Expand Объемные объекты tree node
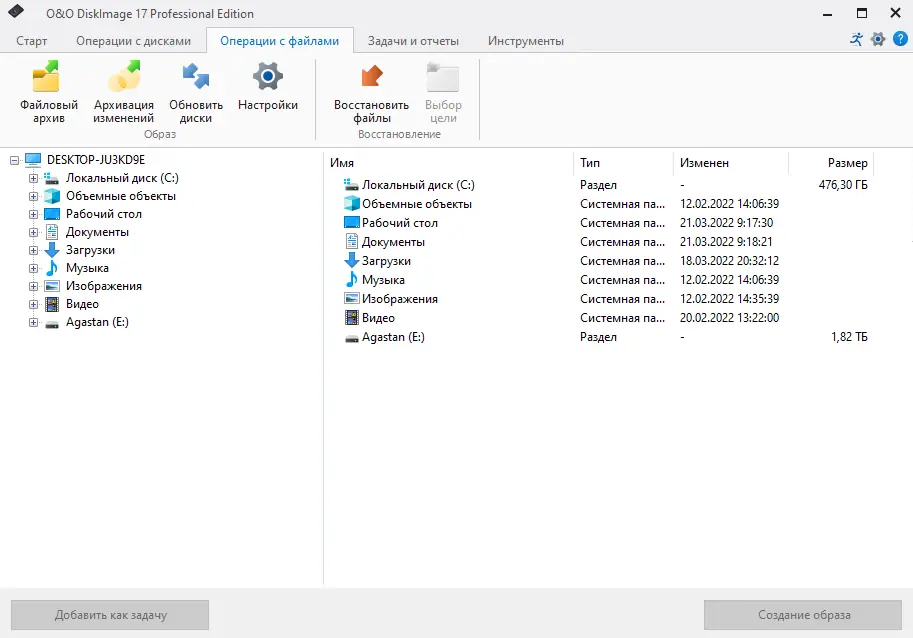913x638 pixels. click(x=33, y=196)
